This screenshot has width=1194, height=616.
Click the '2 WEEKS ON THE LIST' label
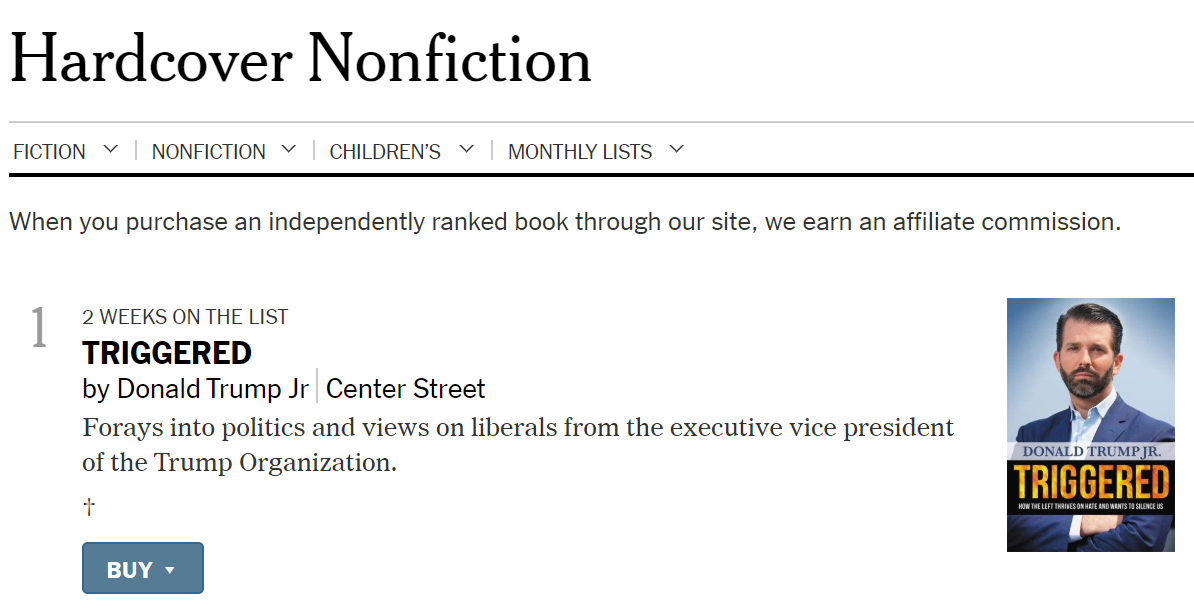coord(185,317)
